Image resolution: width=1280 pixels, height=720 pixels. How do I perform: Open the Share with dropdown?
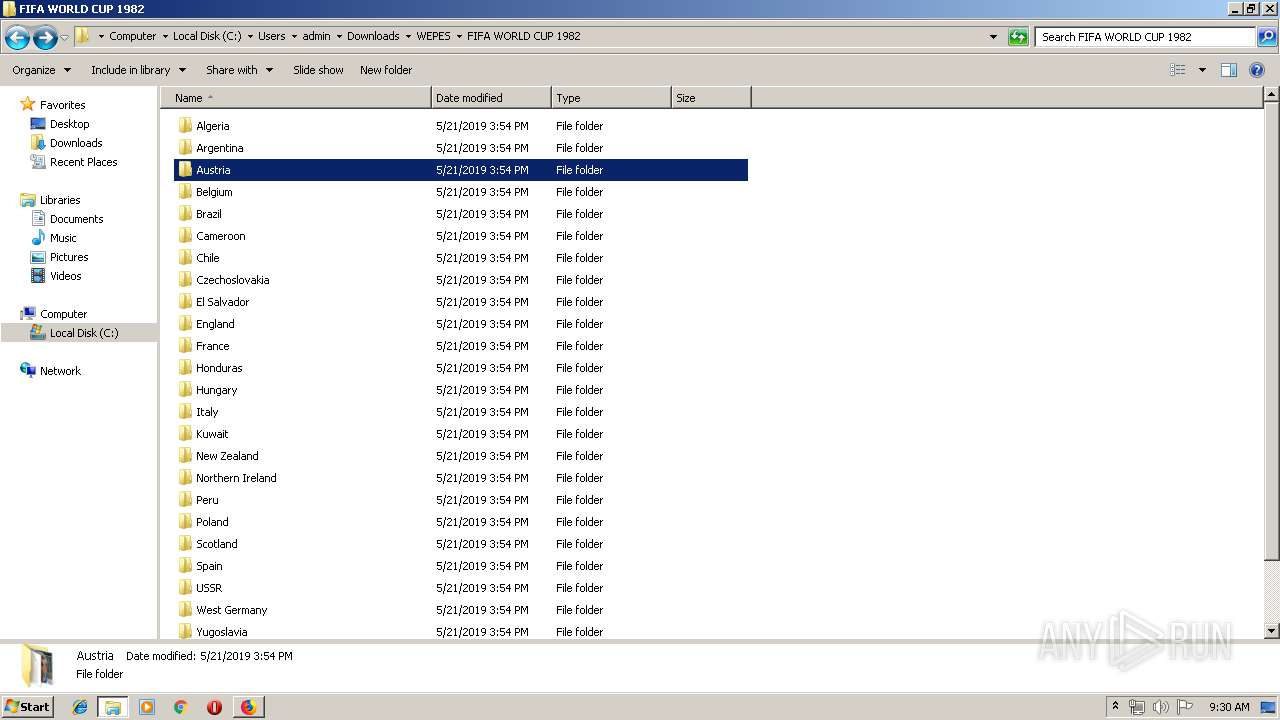click(x=239, y=70)
